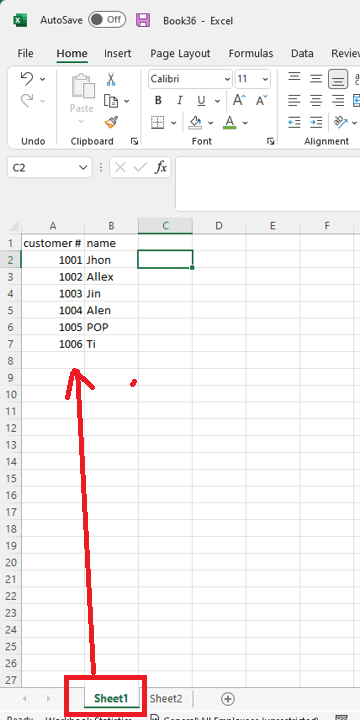Open the font size dropdown
Image resolution: width=360 pixels, height=720 pixels.
265,79
